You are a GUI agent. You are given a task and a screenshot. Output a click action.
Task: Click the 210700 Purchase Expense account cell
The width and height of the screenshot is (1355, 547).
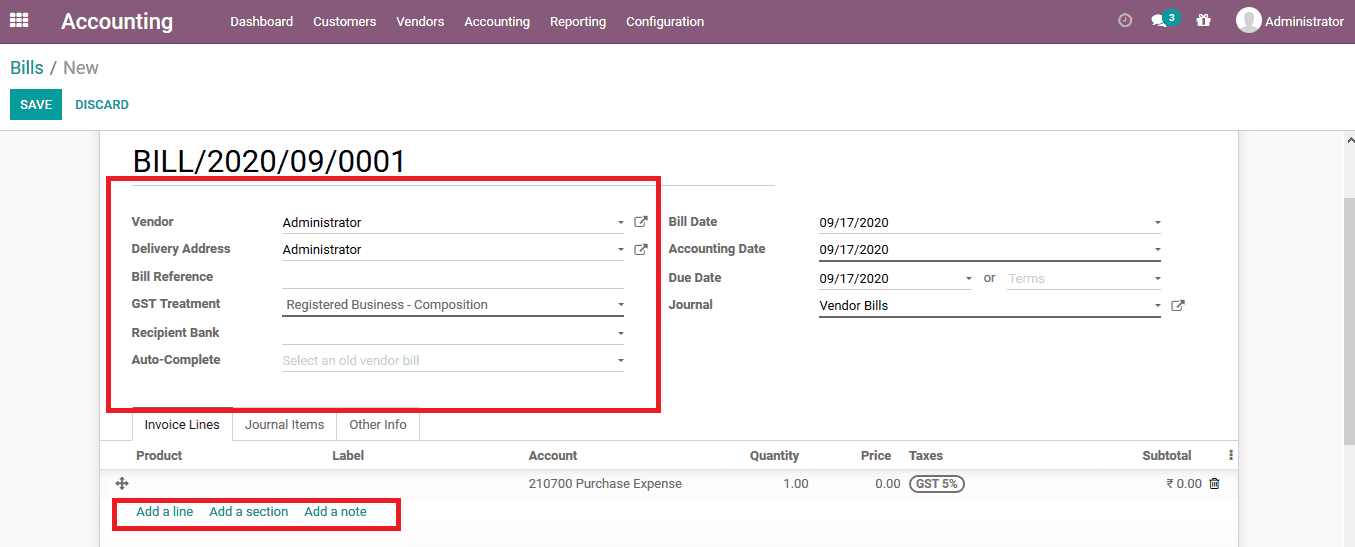(x=605, y=484)
